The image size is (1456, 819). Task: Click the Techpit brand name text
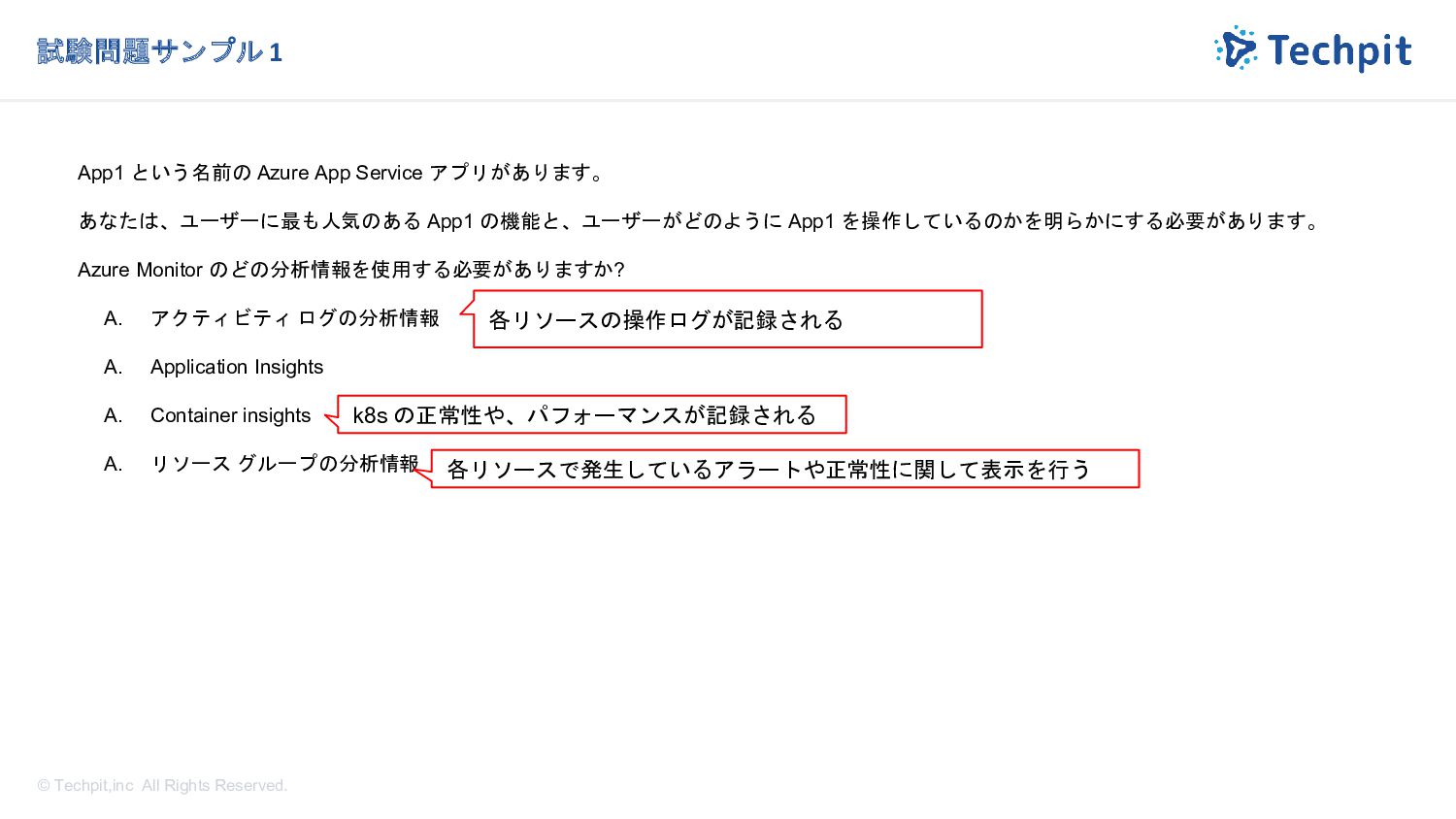pos(1340,51)
